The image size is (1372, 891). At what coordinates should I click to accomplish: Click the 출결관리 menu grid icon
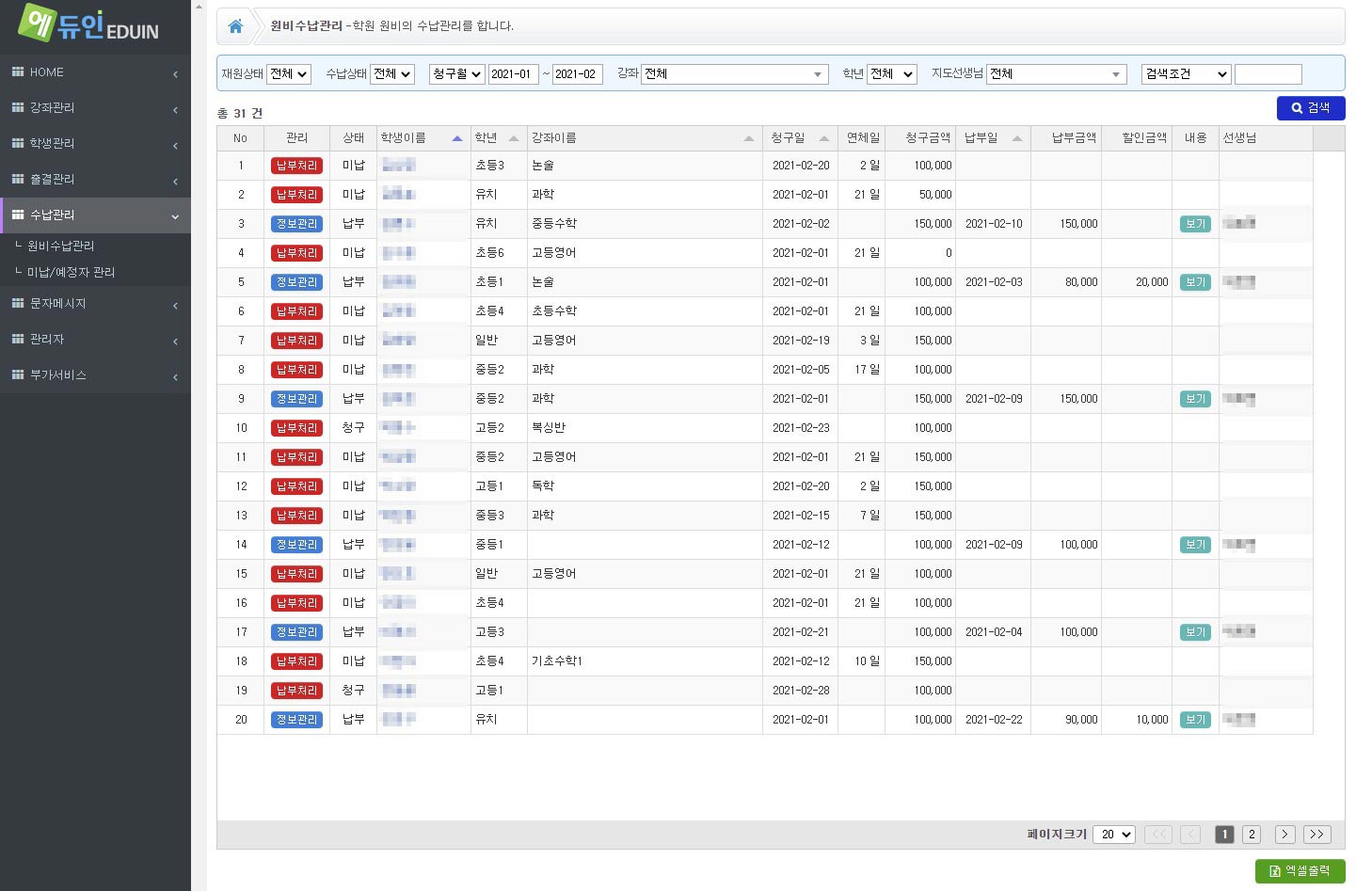[18, 179]
